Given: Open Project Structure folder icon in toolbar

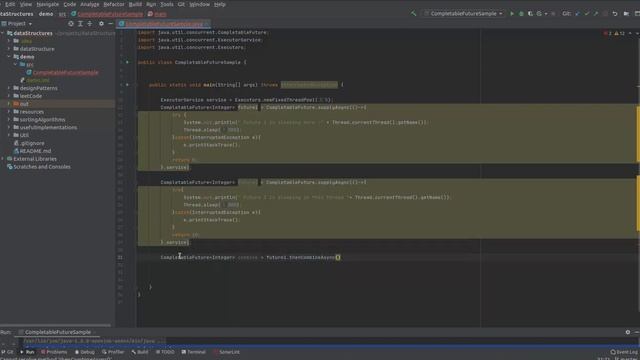Looking at the screenshot, I should click(626, 13).
